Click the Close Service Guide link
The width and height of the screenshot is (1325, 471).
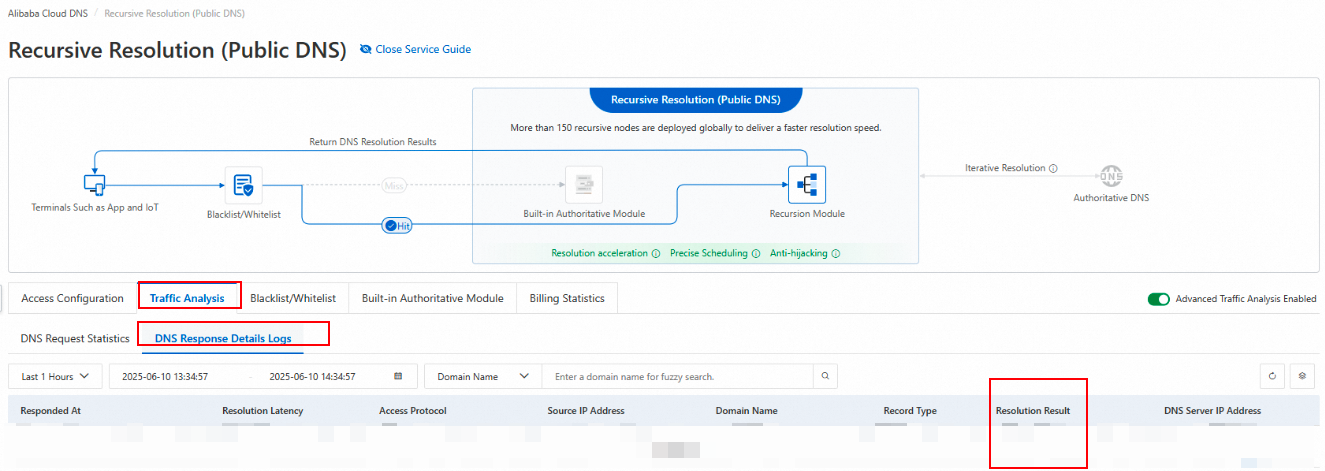(423, 49)
